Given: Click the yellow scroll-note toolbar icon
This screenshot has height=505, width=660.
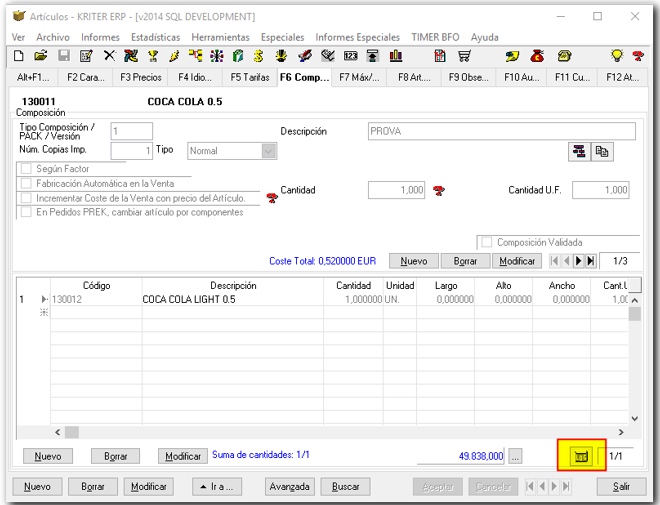Looking at the screenshot, I should click(512, 56).
